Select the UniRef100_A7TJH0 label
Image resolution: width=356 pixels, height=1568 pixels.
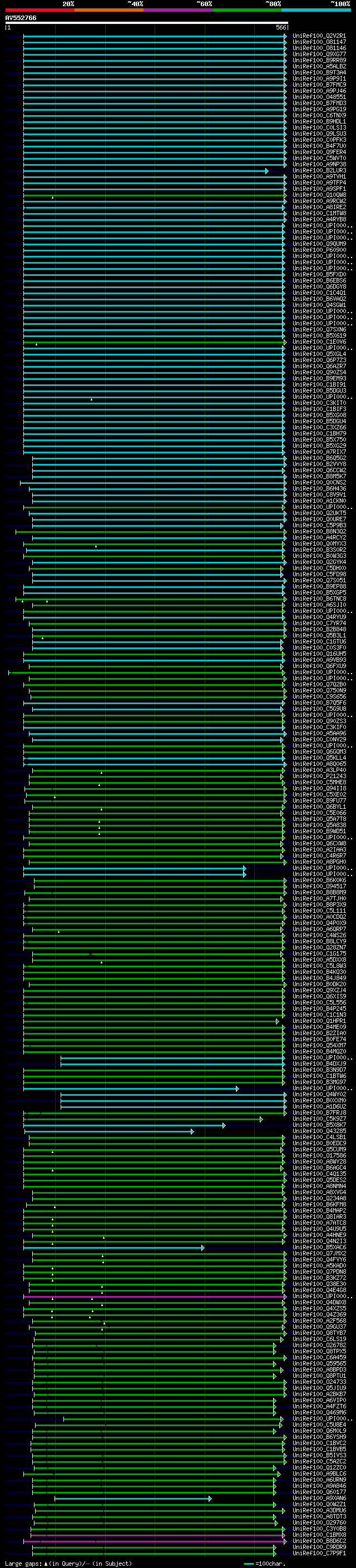coord(319,898)
